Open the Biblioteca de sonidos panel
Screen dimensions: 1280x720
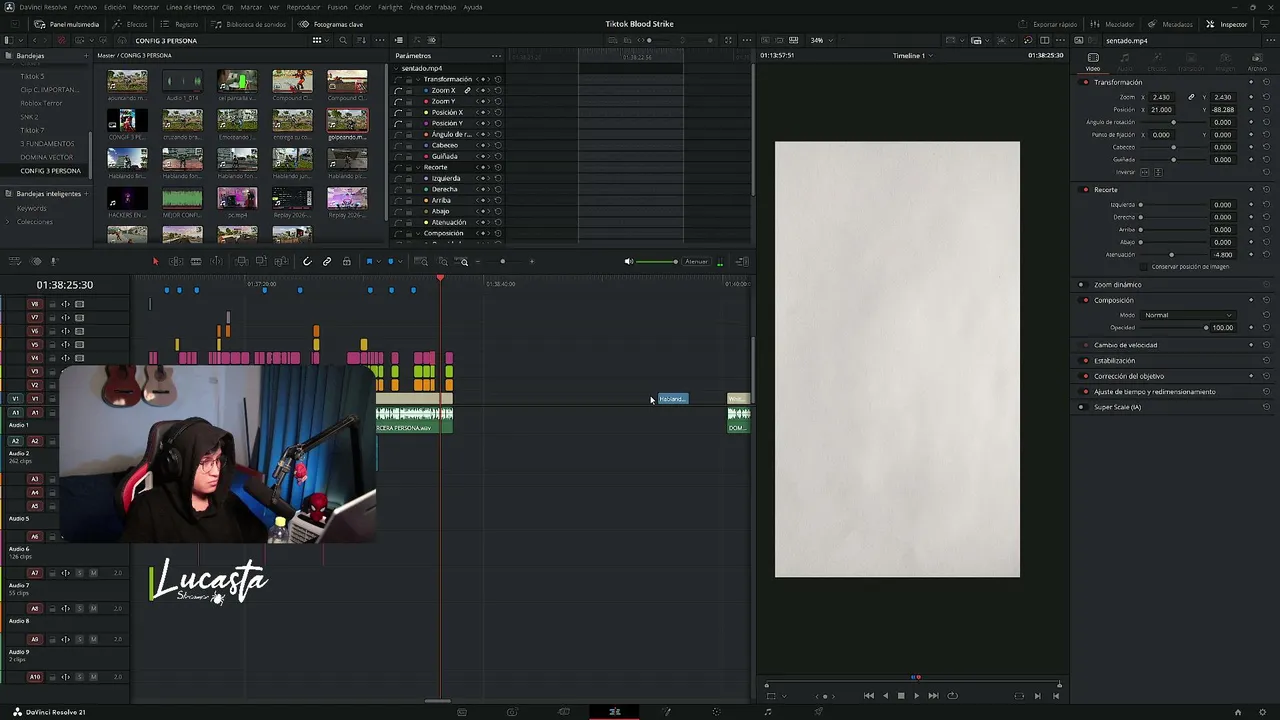(x=248, y=24)
